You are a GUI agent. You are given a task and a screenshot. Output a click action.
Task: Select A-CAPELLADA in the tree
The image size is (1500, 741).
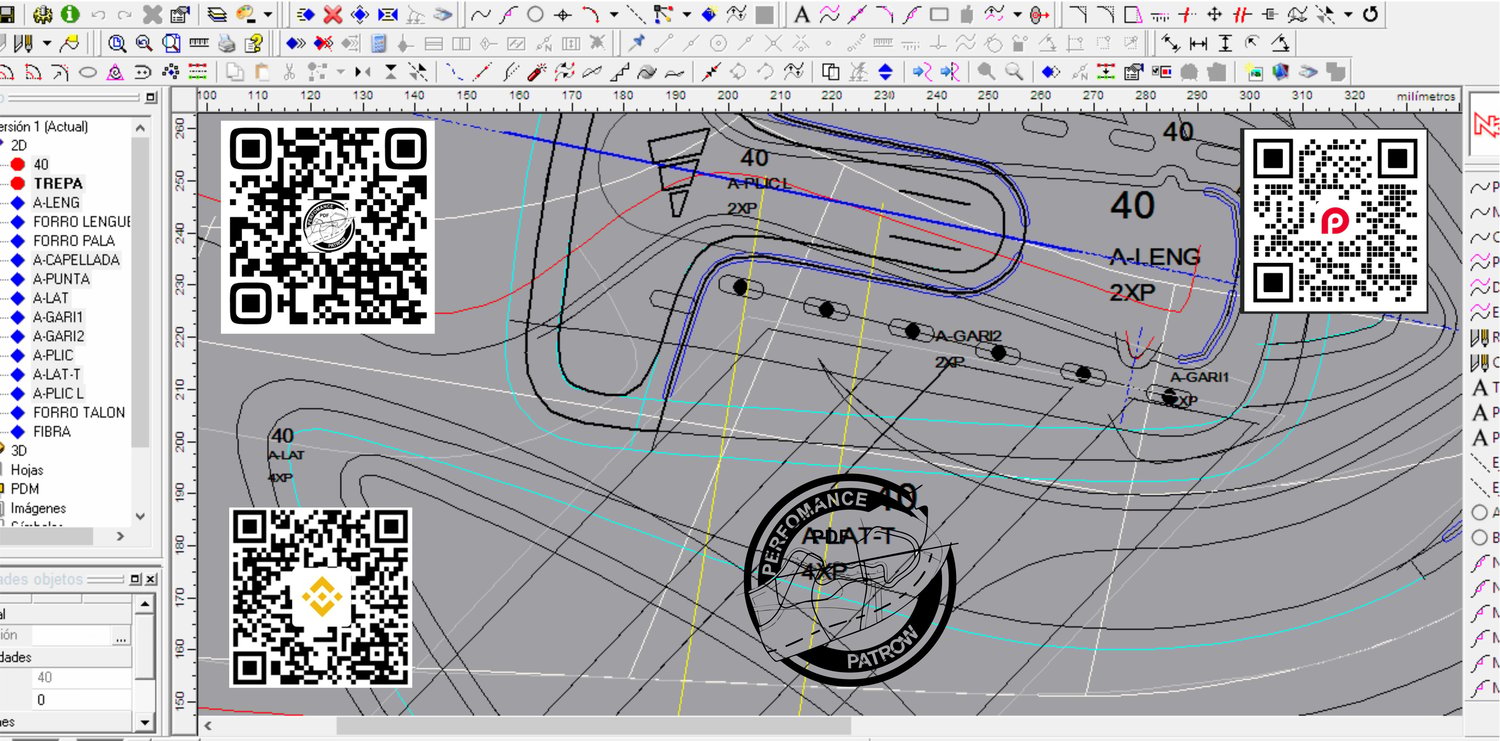coord(76,260)
